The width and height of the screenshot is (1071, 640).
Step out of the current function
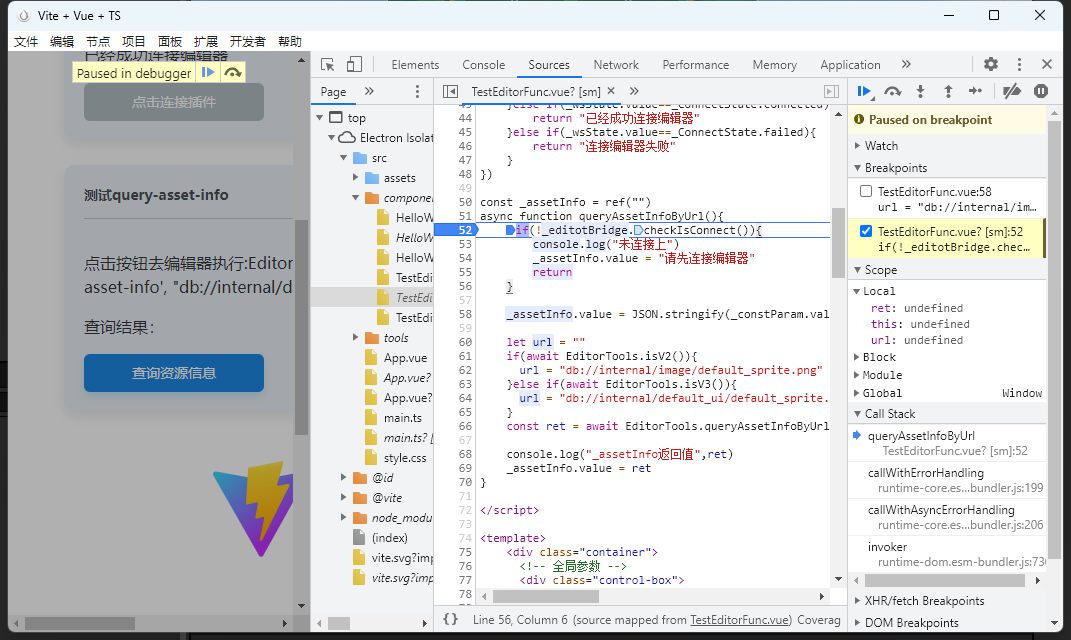pos(948,91)
